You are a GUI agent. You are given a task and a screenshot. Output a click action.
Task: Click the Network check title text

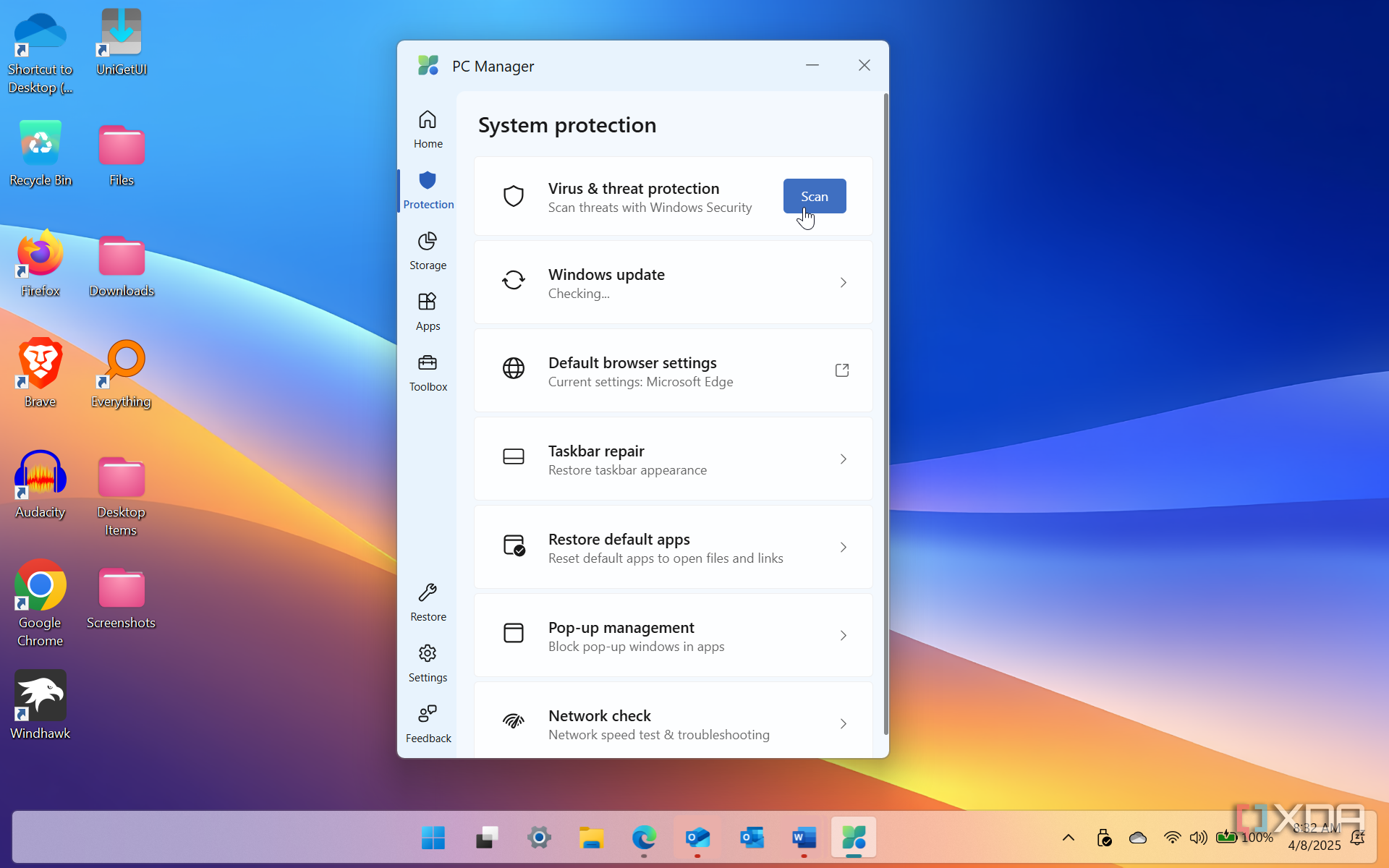(600, 715)
